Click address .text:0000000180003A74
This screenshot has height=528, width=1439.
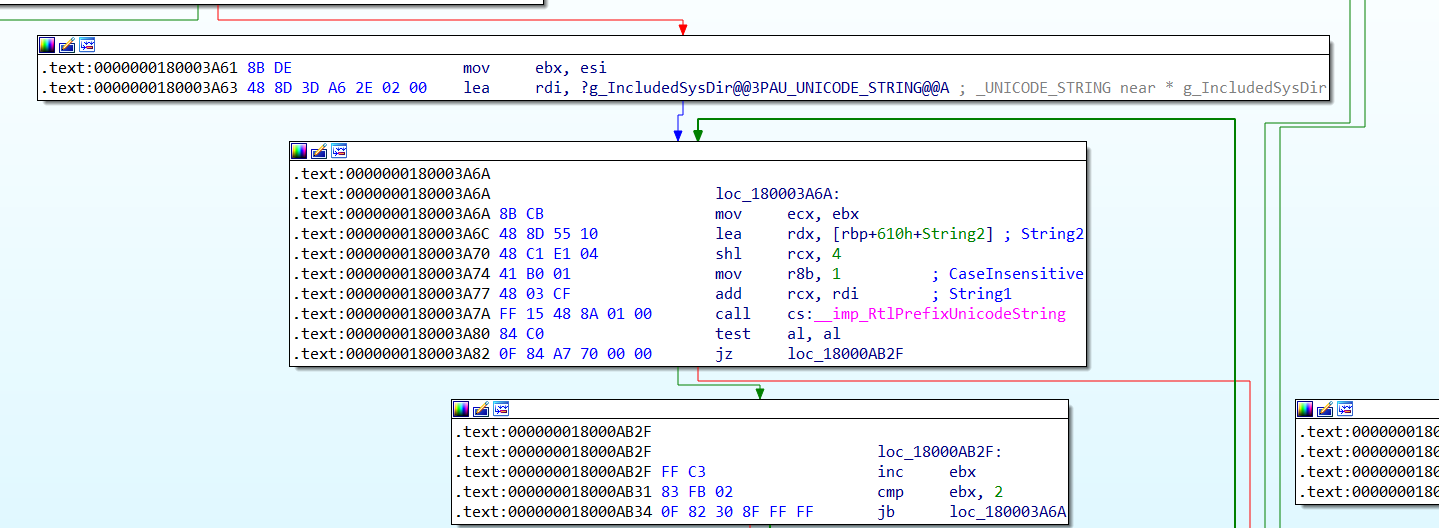pyautogui.click(x=392, y=274)
